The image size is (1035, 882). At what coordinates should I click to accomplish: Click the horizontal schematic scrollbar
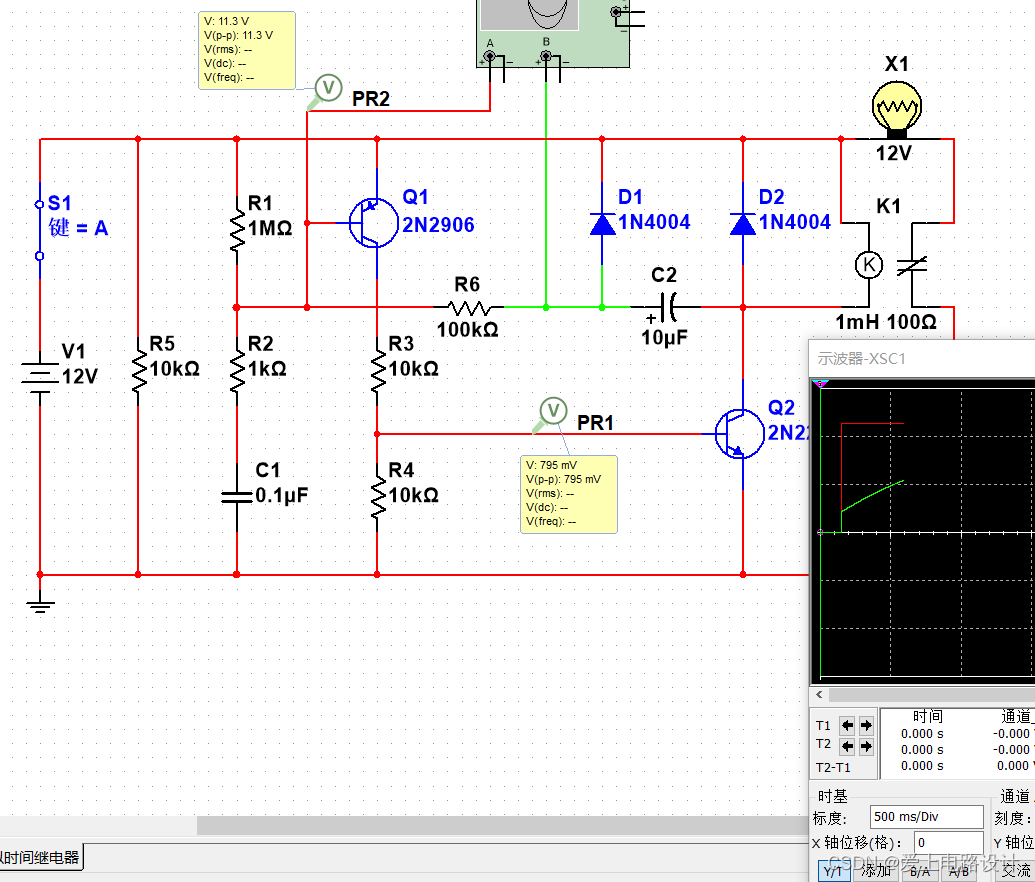[502, 825]
